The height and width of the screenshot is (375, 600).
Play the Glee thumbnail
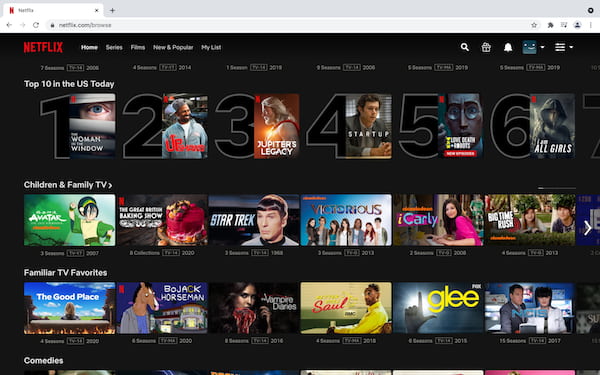click(438, 308)
